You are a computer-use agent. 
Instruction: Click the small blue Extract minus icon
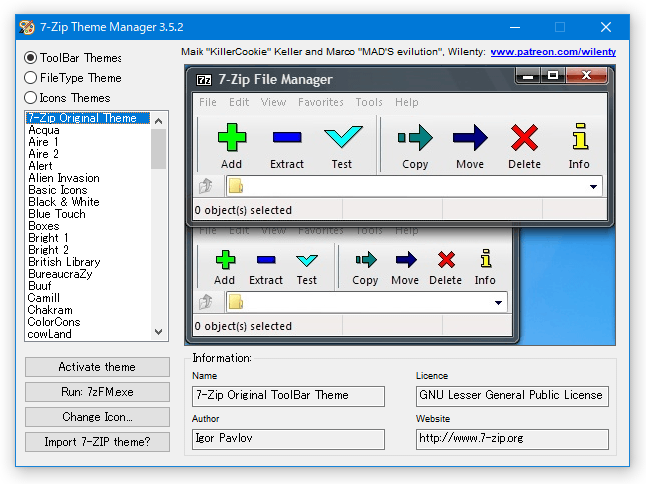(266, 260)
